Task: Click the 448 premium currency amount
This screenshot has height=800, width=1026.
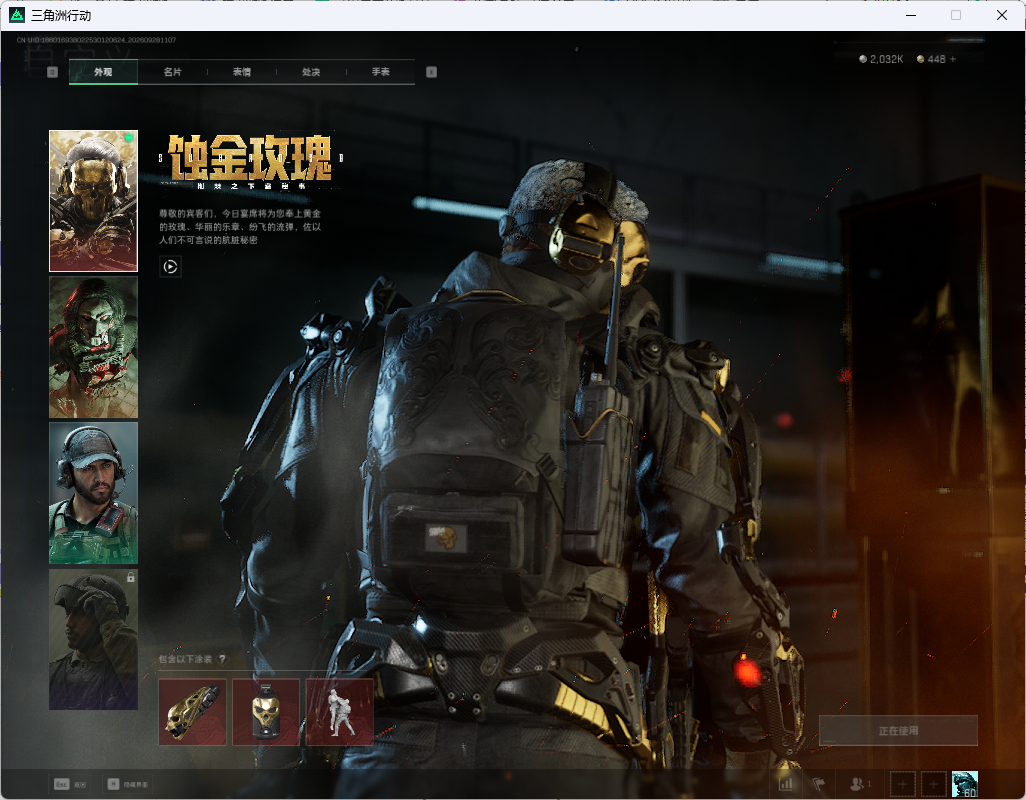Action: point(936,60)
